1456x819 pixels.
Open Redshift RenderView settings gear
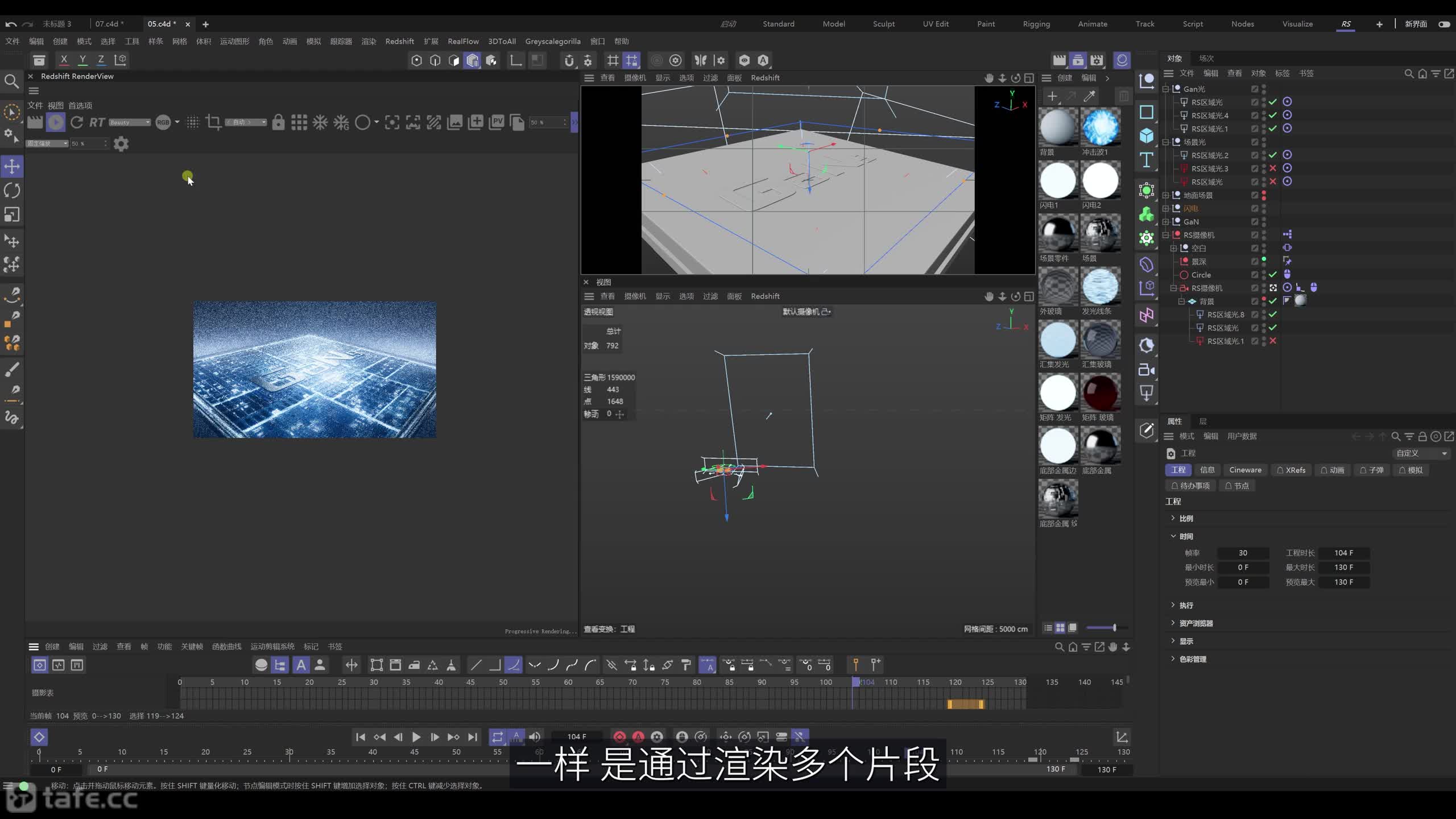pyautogui.click(x=121, y=144)
